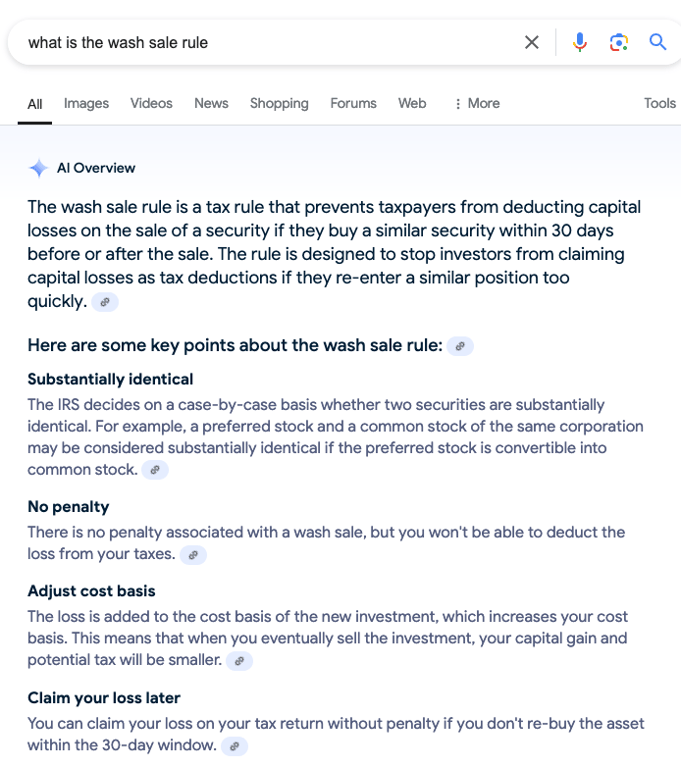Open source link after '30-day window.'
This screenshot has width=681, height=767.
pyautogui.click(x=234, y=746)
